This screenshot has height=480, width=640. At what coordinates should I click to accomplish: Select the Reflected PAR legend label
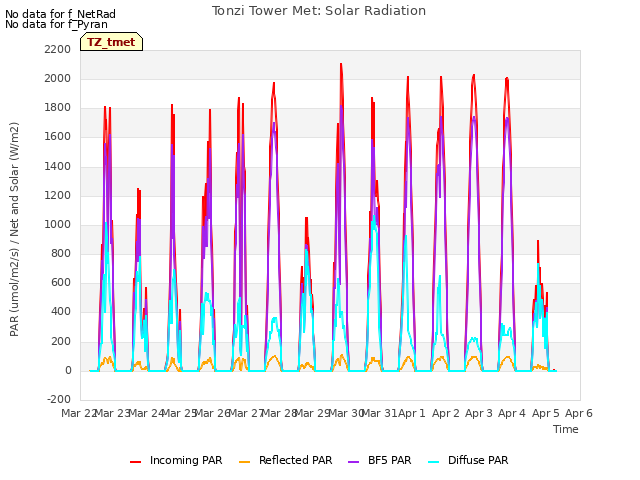[x=296, y=460]
